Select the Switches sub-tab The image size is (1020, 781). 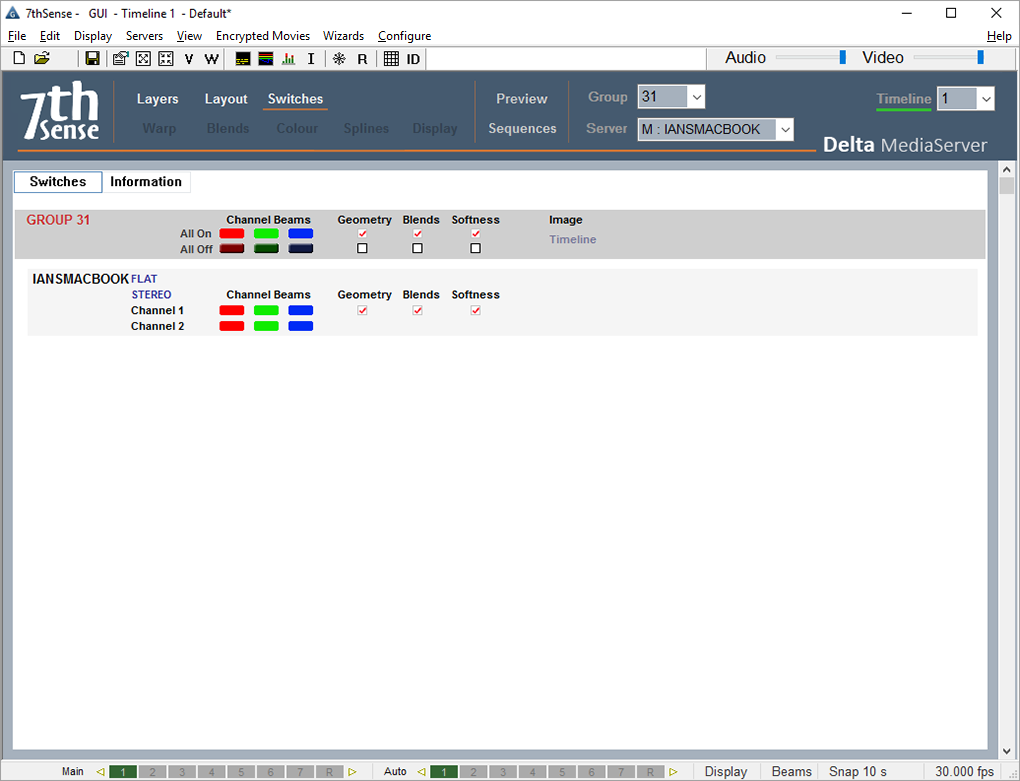(x=58, y=181)
